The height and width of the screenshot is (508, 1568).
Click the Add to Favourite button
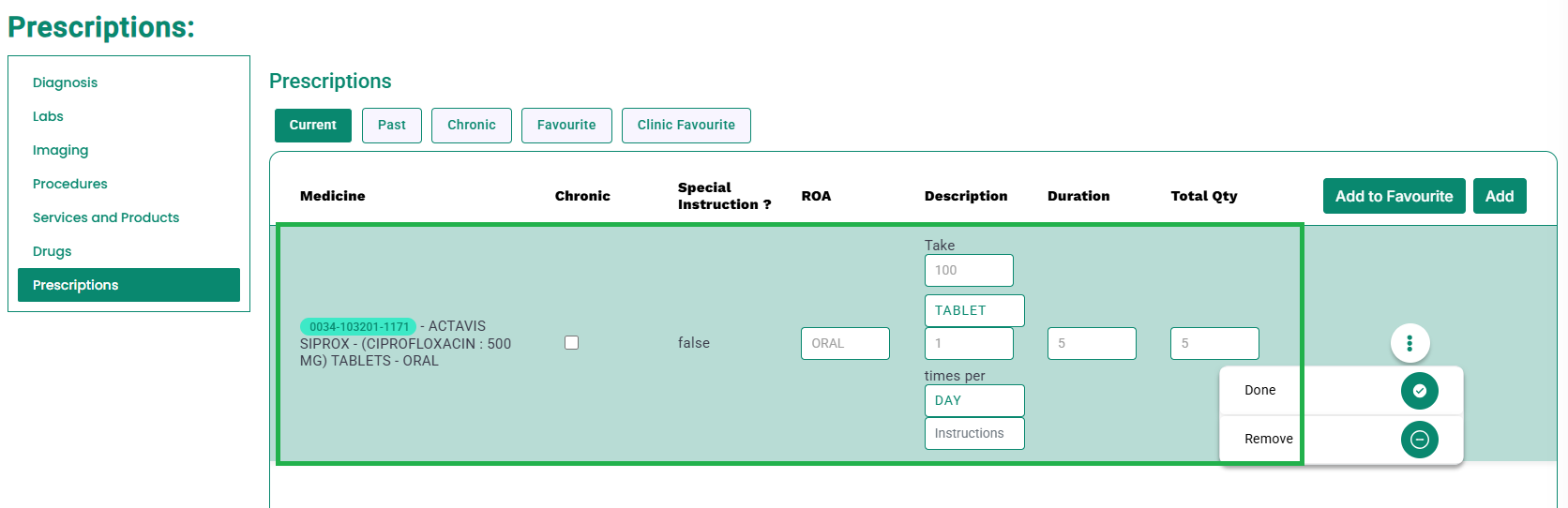click(1394, 196)
